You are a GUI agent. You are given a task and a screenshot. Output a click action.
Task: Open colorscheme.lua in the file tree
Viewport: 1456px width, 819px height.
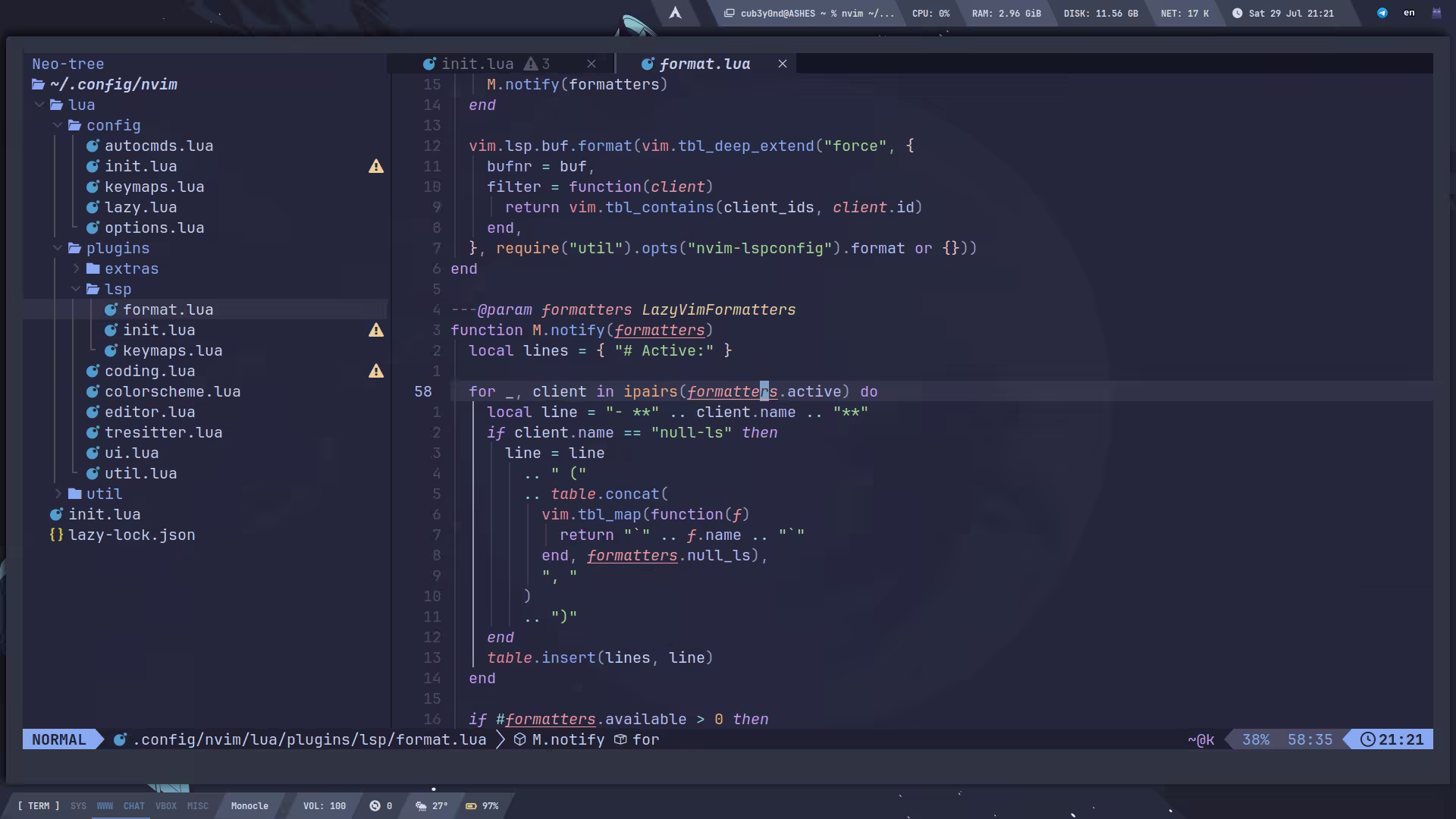click(x=172, y=391)
